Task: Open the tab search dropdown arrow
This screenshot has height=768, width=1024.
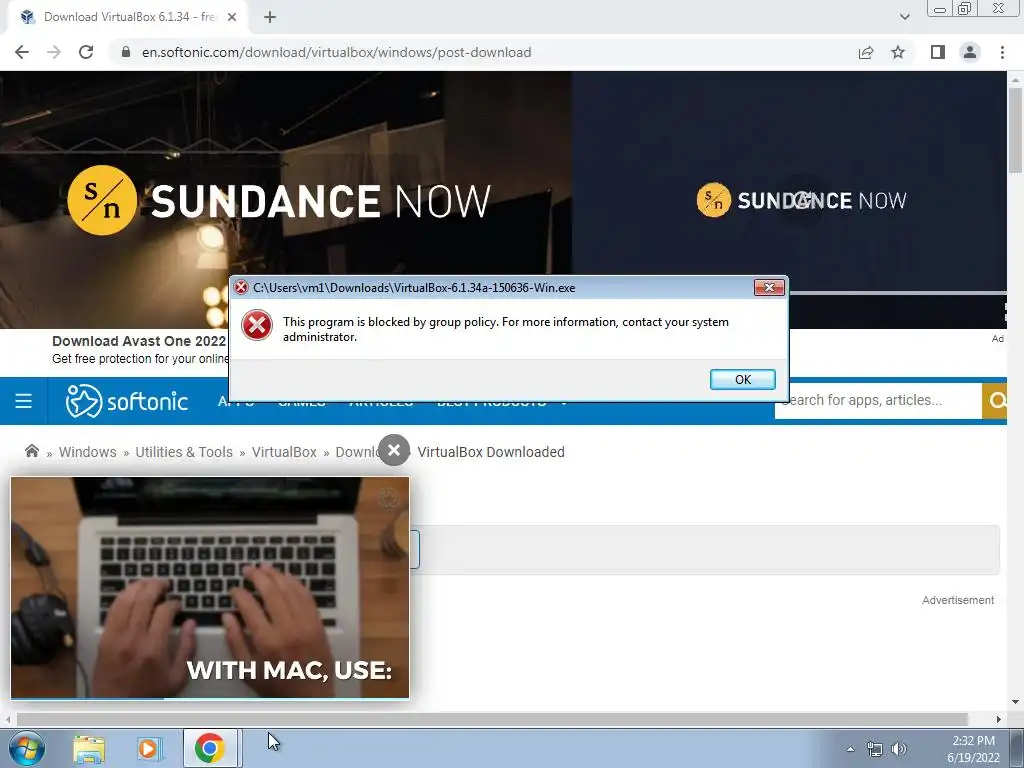Action: click(x=904, y=17)
